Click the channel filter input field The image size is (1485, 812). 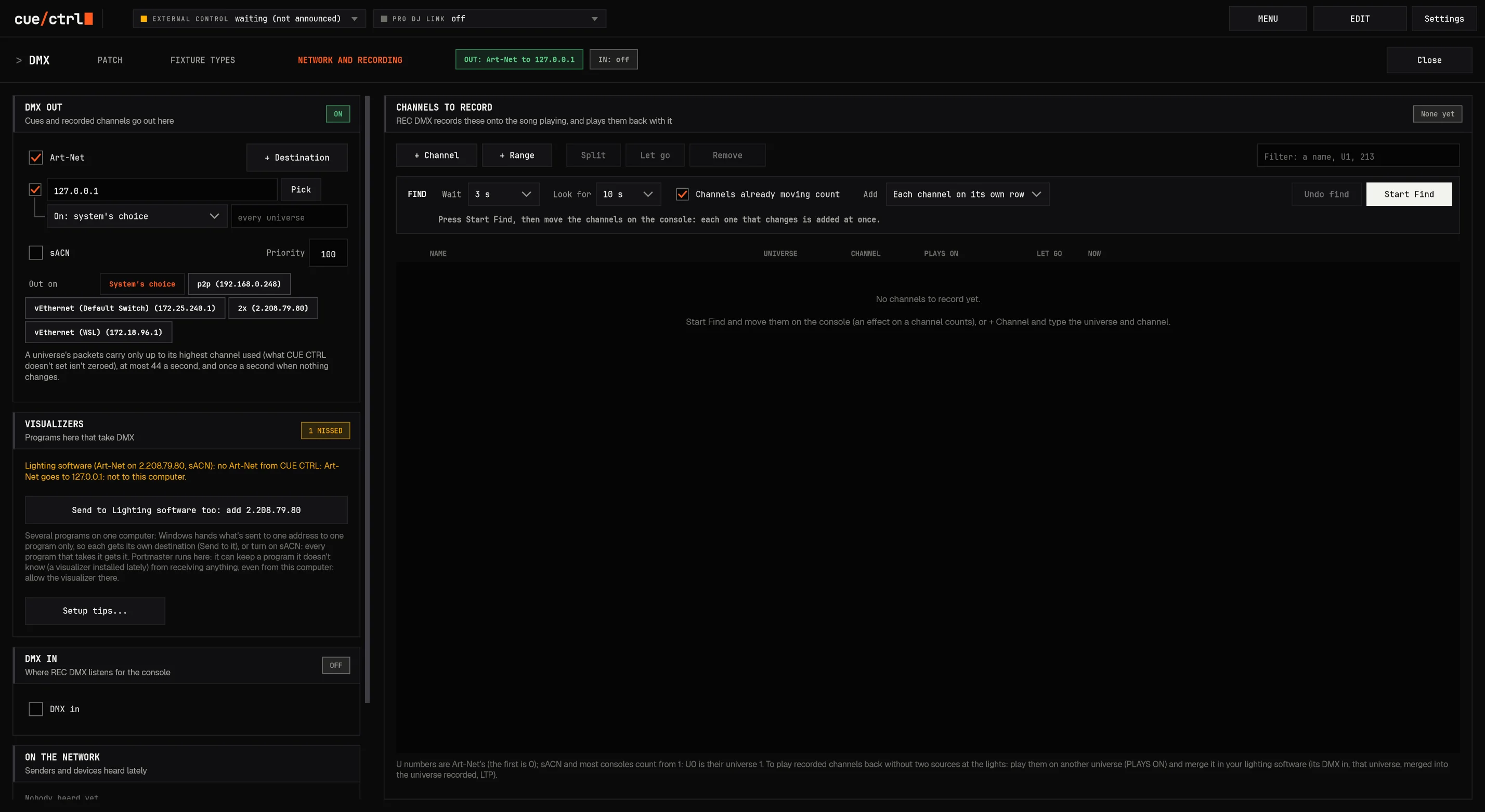click(x=1358, y=156)
